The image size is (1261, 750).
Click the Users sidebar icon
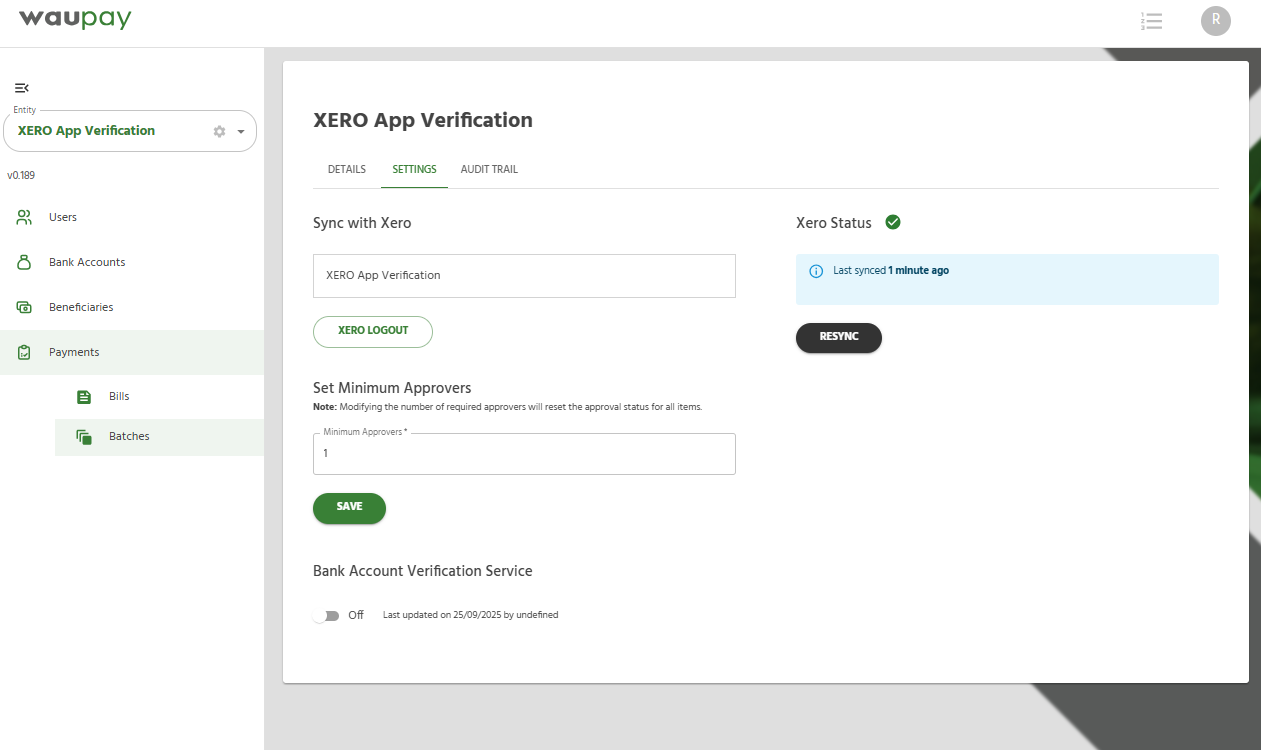24,217
